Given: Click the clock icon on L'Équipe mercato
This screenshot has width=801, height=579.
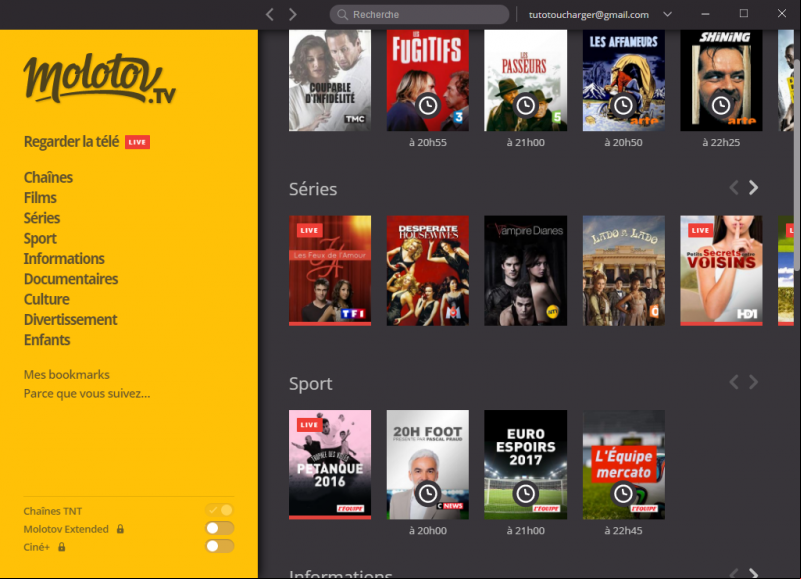Looking at the screenshot, I should 623,494.
